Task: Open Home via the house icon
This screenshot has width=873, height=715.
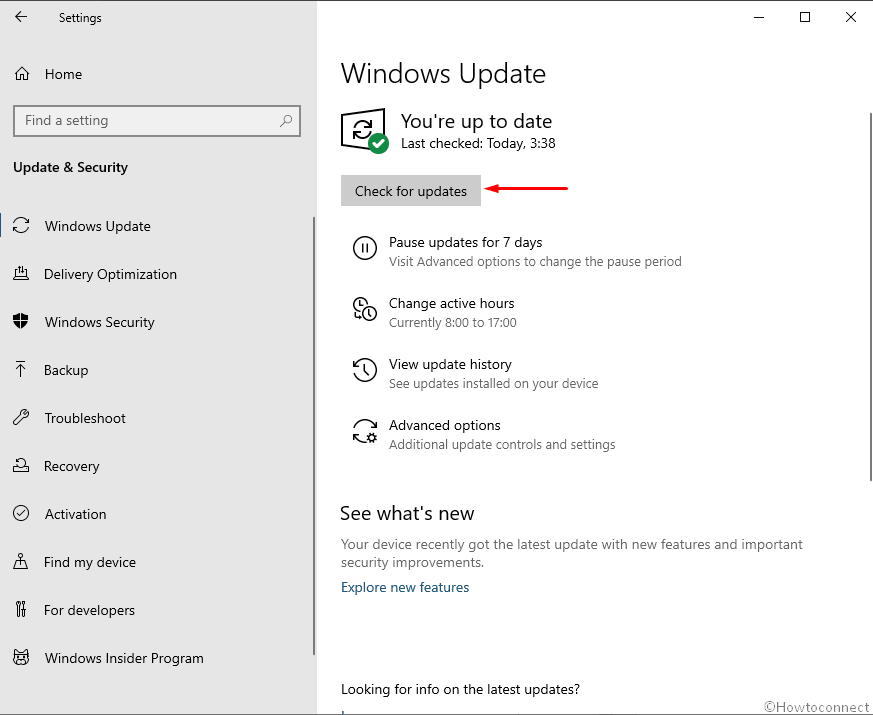Action: [22, 74]
